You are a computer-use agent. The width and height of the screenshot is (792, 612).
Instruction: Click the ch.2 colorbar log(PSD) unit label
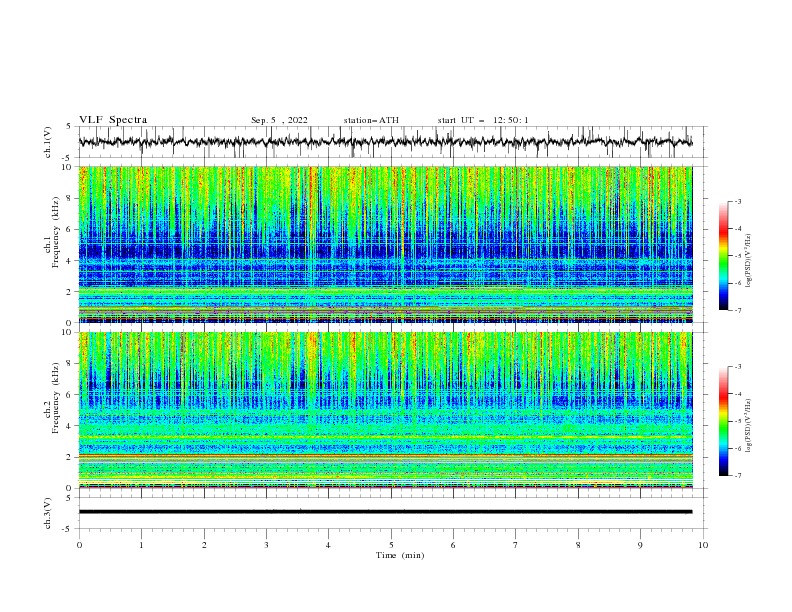[x=750, y=425]
